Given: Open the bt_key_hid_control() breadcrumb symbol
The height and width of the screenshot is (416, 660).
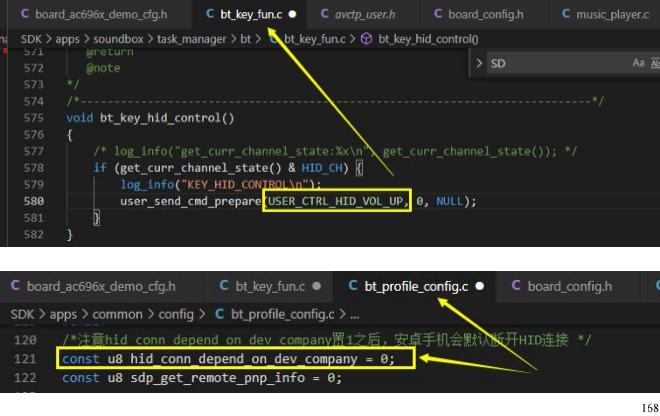Looking at the screenshot, I should pyautogui.click(x=428, y=39).
